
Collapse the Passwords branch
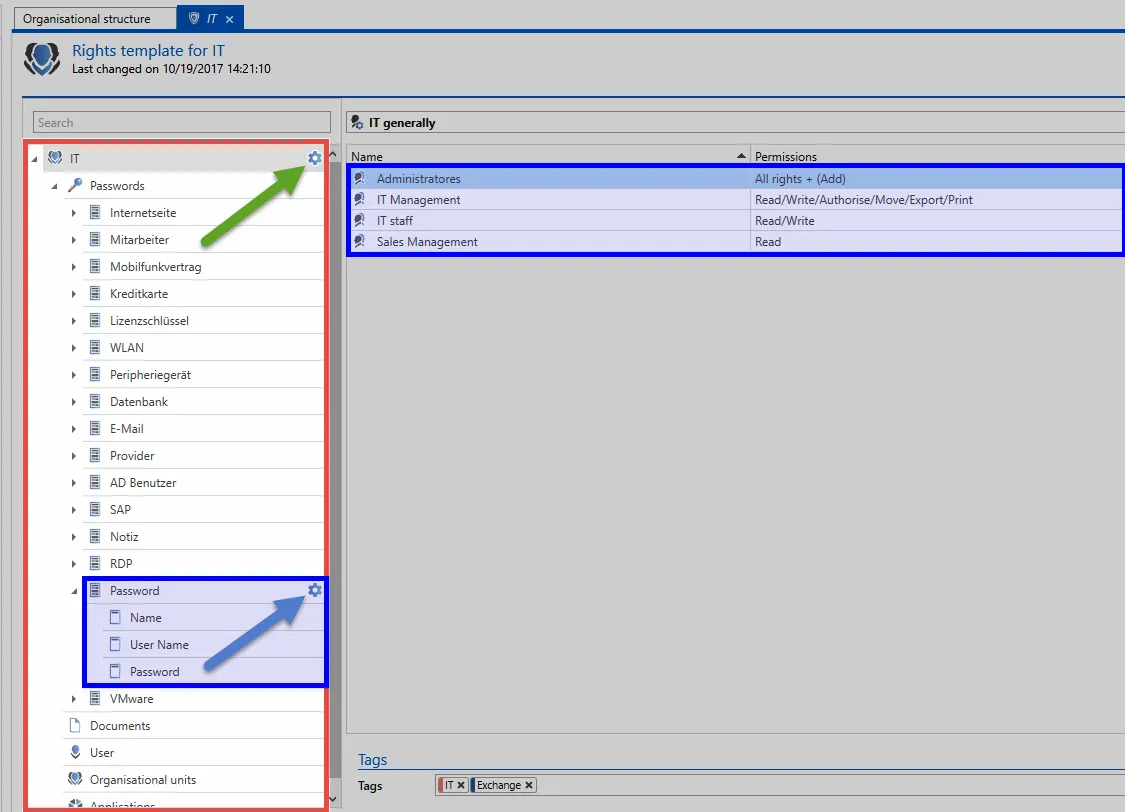(54, 186)
